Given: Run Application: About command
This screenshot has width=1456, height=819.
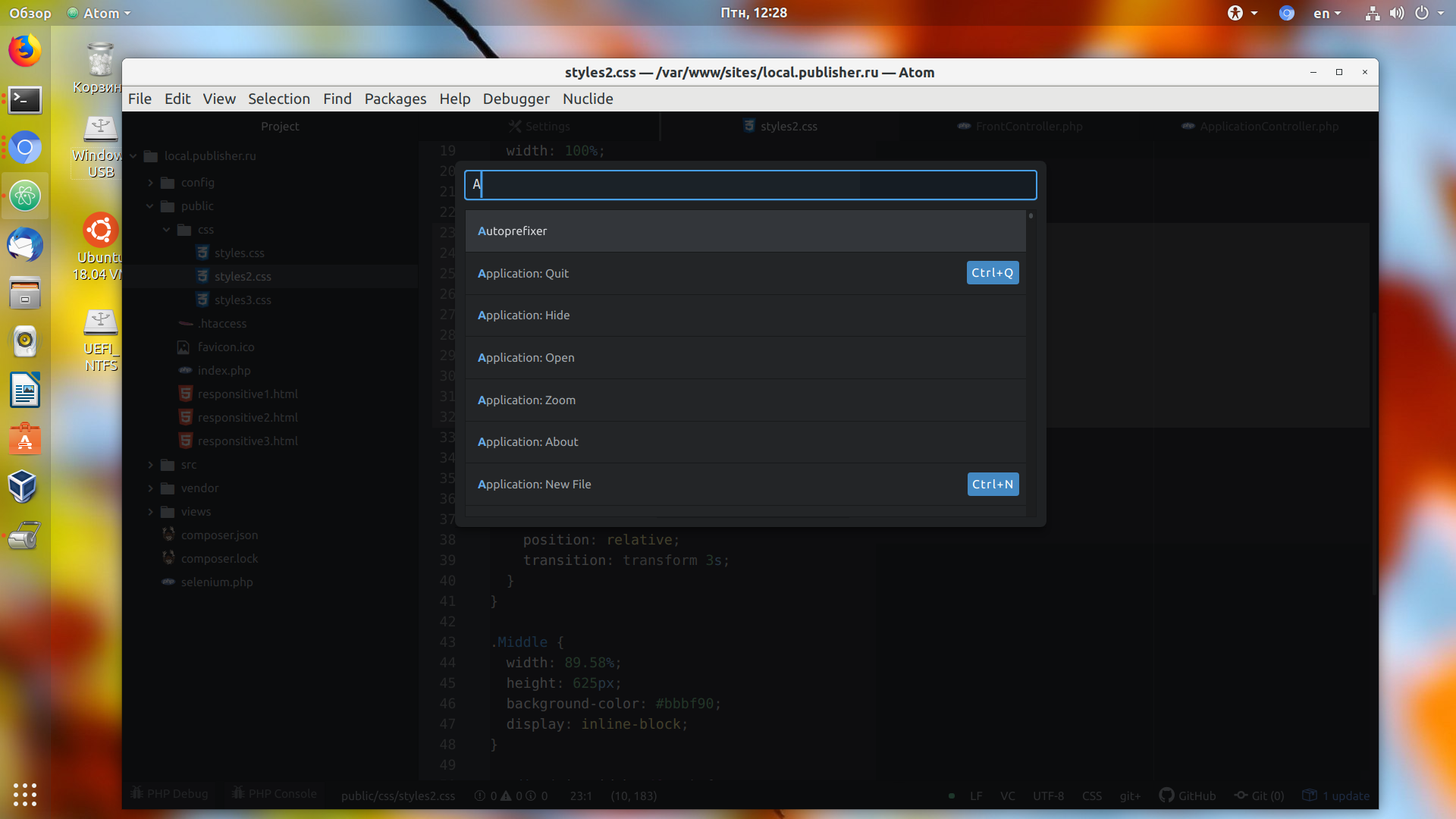Looking at the screenshot, I should coord(745,442).
